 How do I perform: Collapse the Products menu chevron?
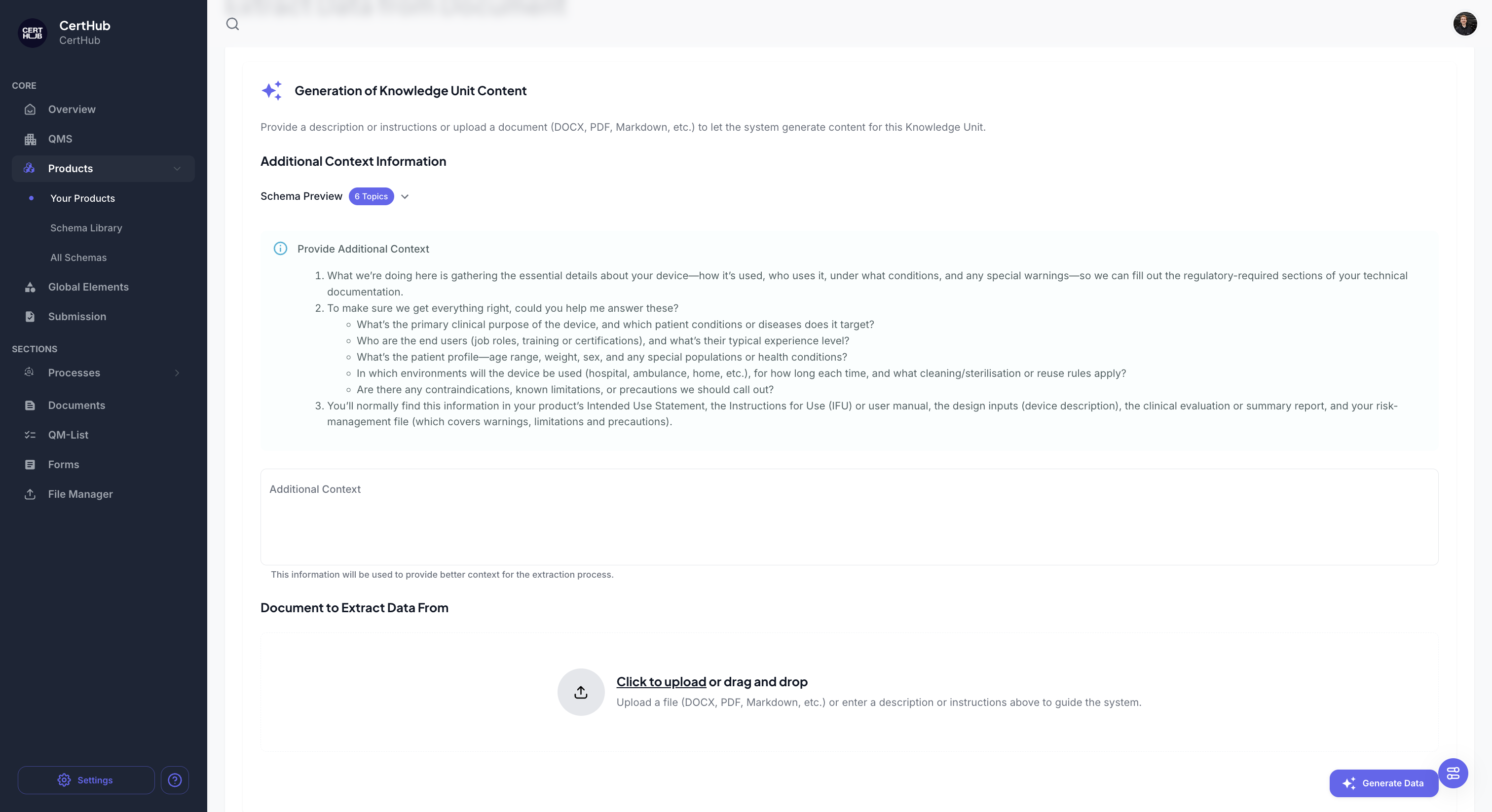point(177,169)
